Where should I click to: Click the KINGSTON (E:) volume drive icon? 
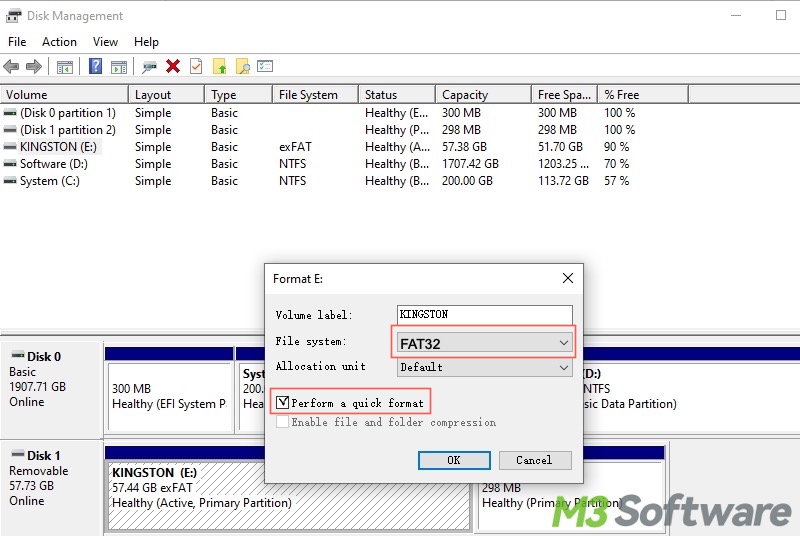(10, 147)
